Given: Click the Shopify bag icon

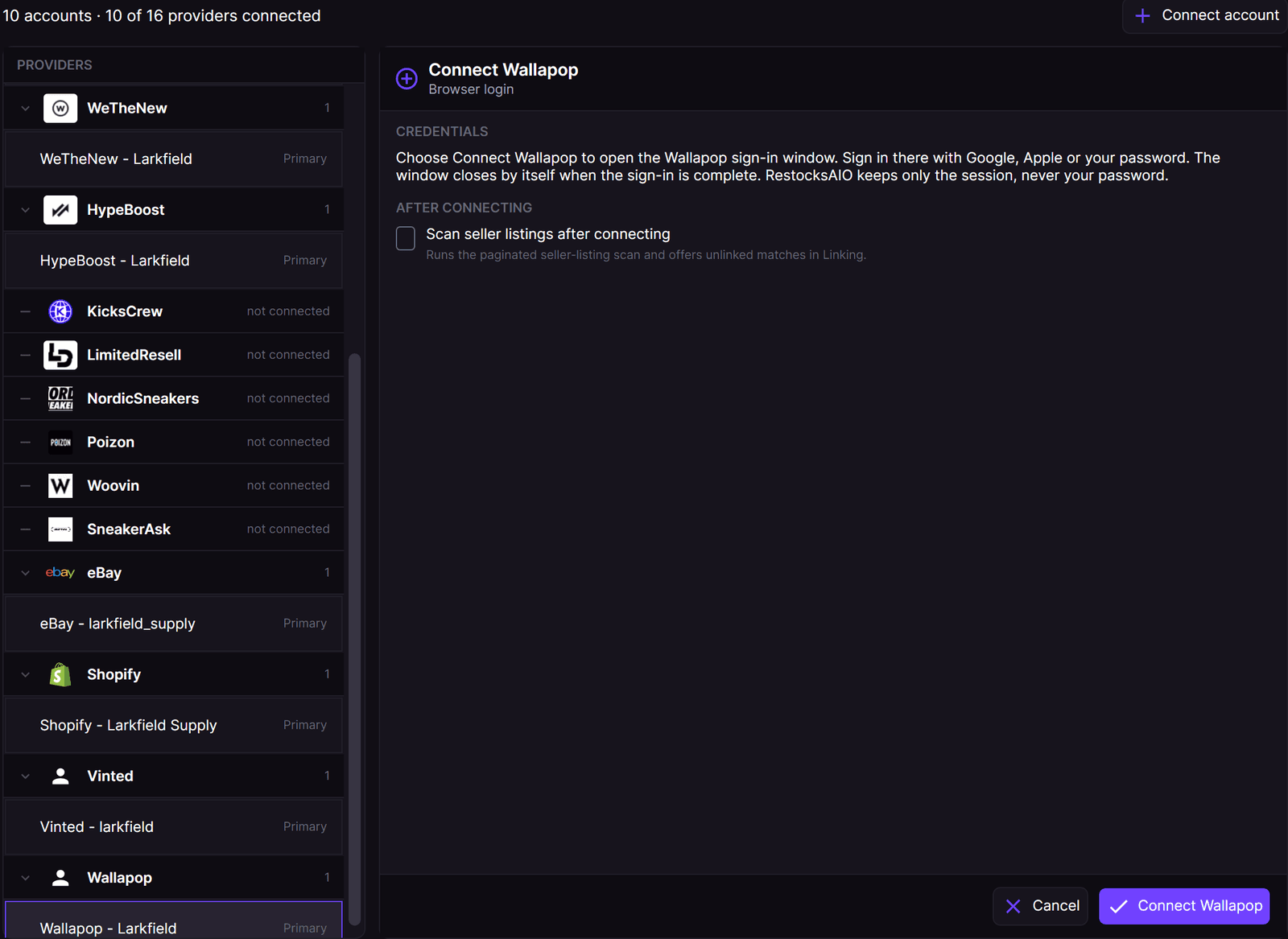Looking at the screenshot, I should (x=60, y=674).
